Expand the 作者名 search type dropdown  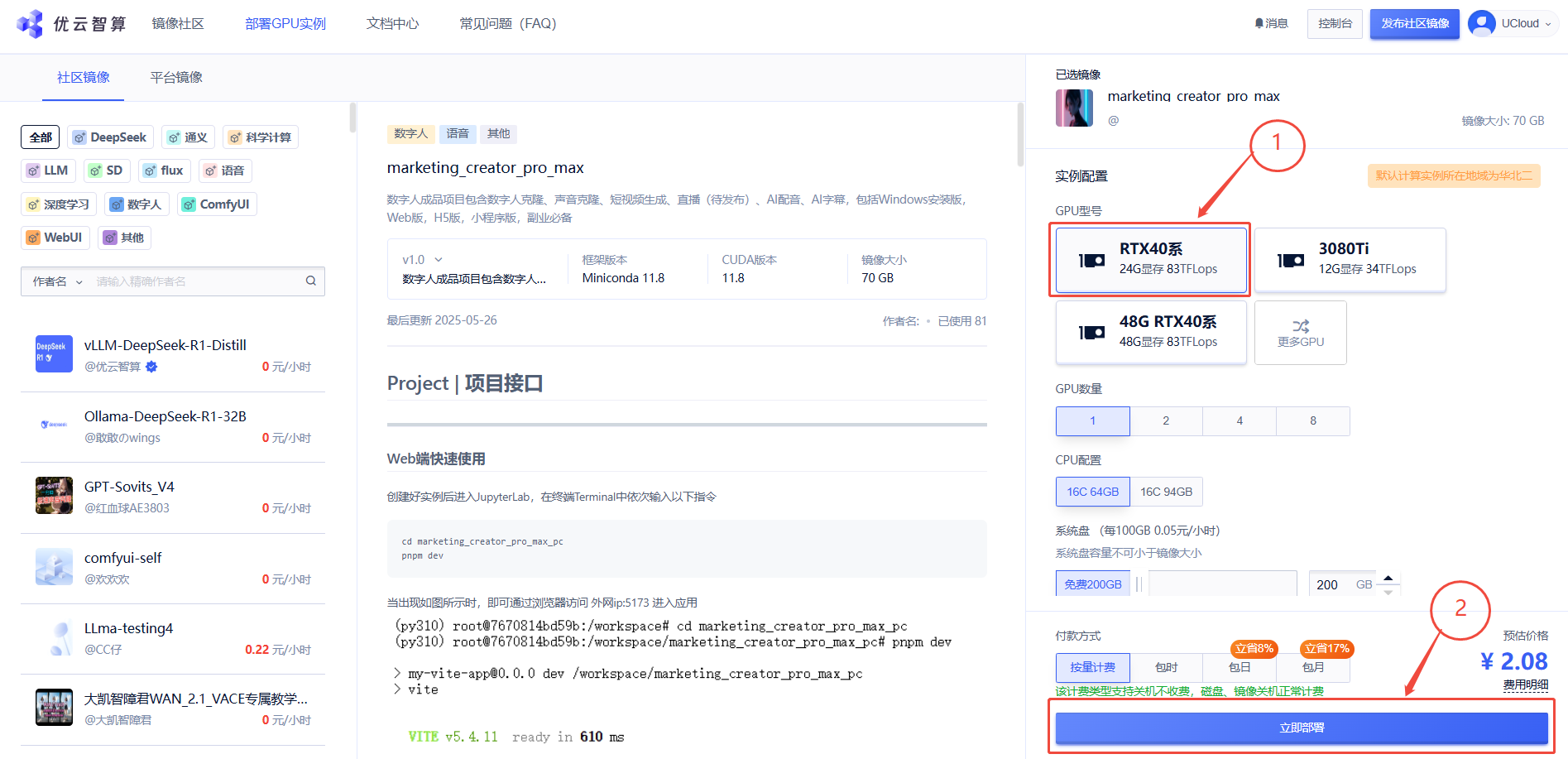click(58, 281)
